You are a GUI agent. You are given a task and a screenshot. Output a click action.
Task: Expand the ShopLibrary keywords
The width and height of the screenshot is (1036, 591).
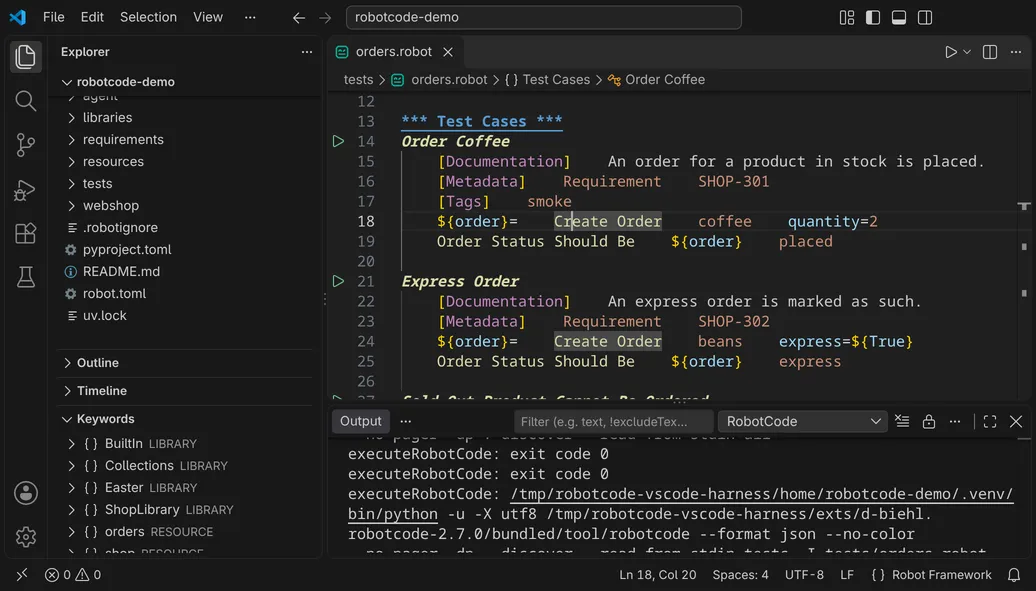(71, 510)
